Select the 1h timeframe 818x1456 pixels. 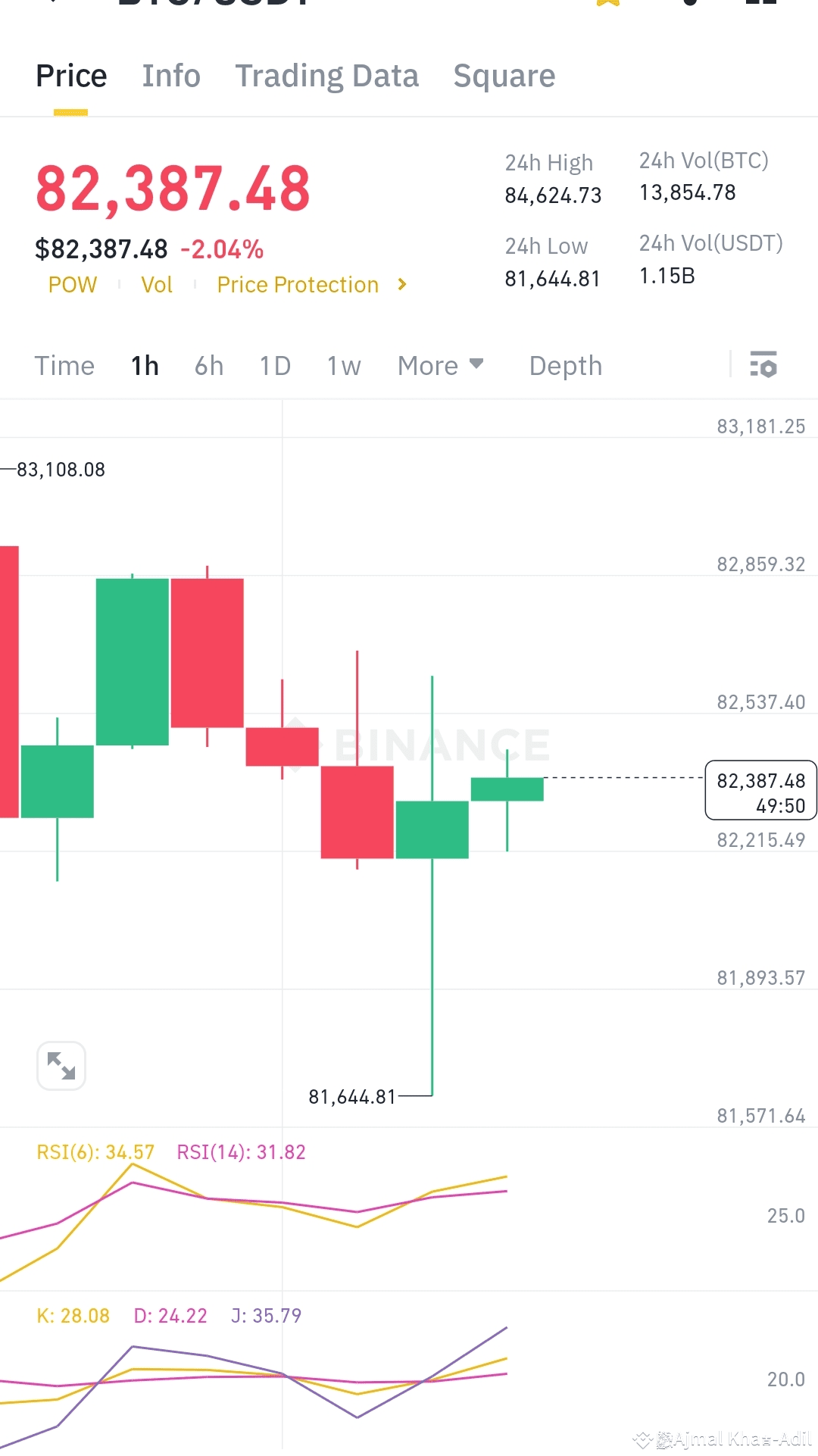pyautogui.click(x=145, y=366)
